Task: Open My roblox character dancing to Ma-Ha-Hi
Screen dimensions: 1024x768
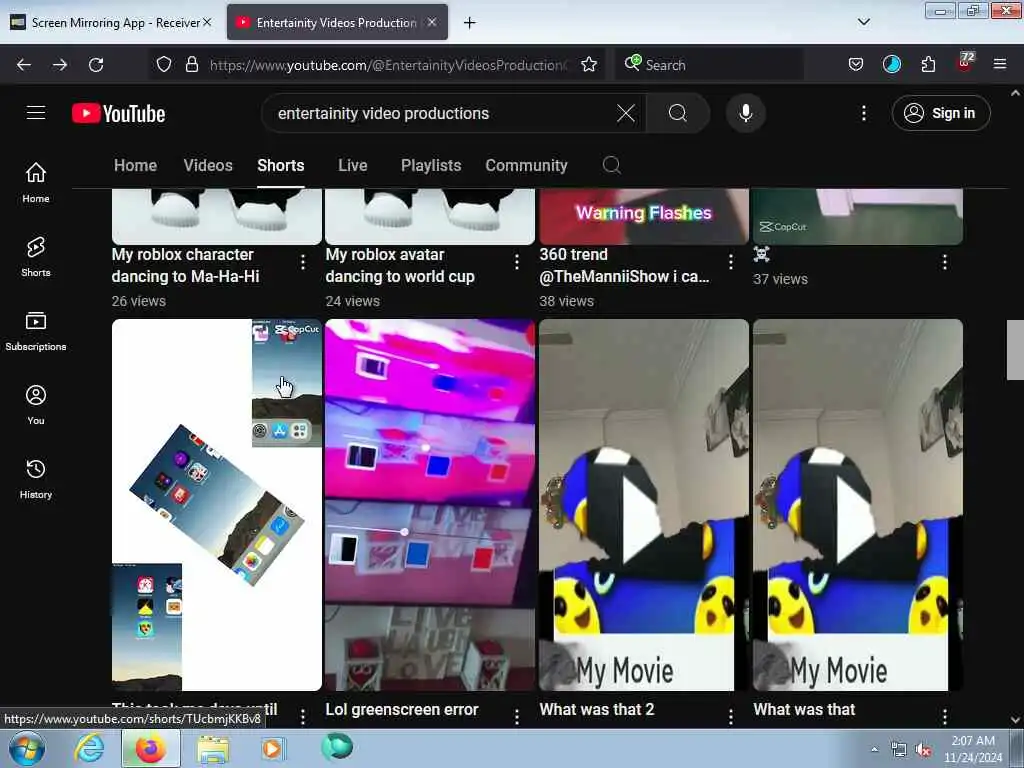Action: [x=185, y=265]
